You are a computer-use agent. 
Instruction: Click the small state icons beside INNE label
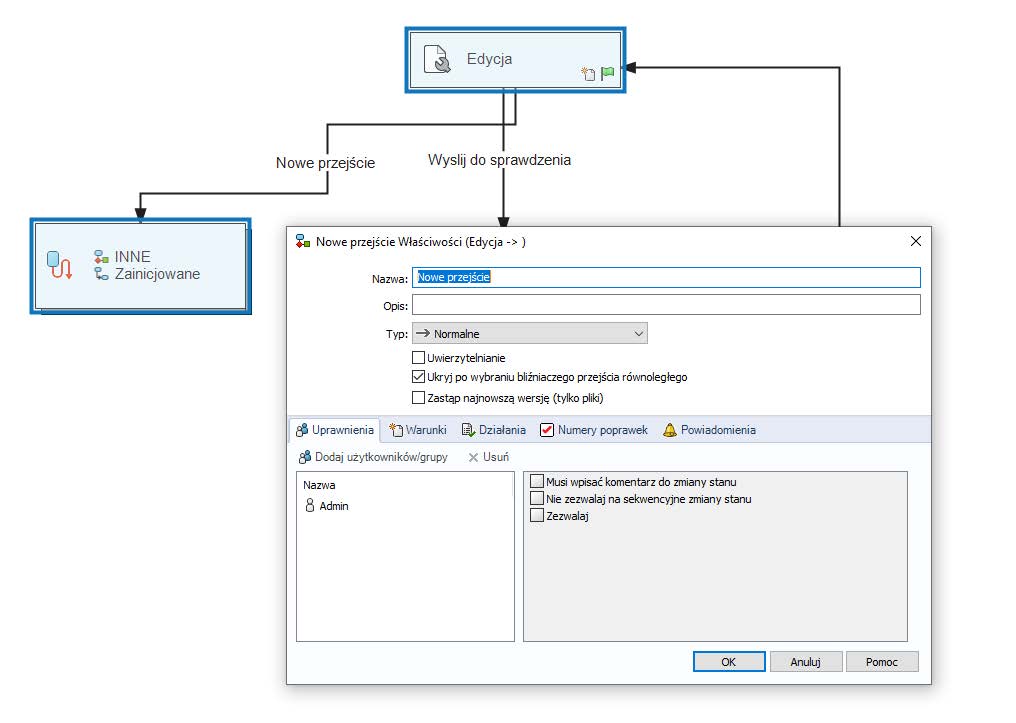[x=99, y=256]
